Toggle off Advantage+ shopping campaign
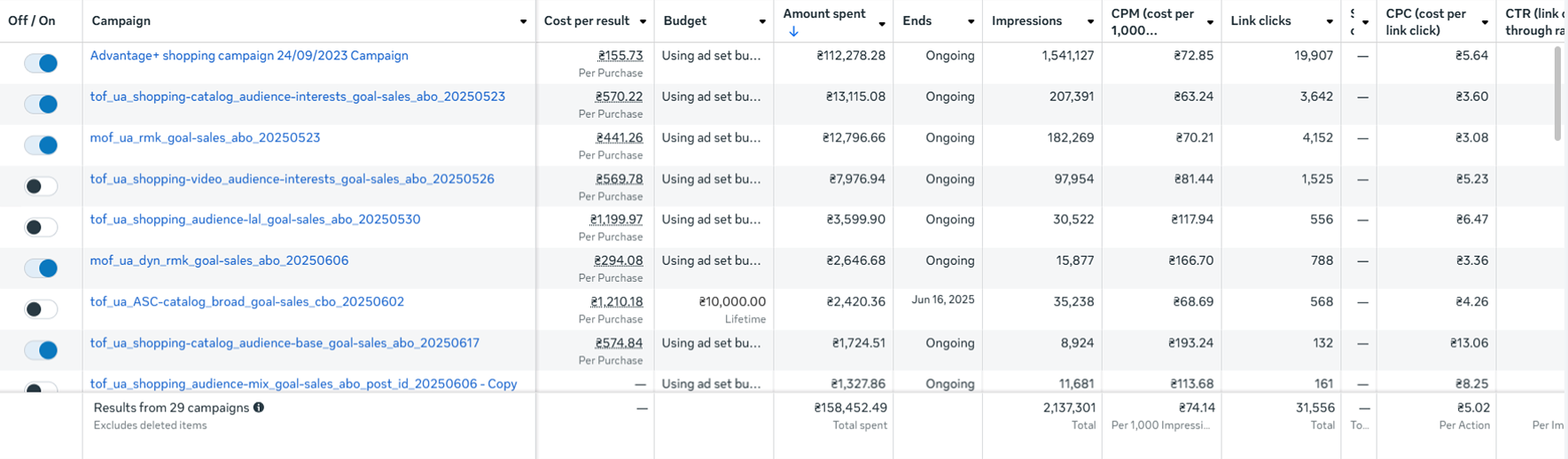The image size is (1568, 459). pos(41,63)
